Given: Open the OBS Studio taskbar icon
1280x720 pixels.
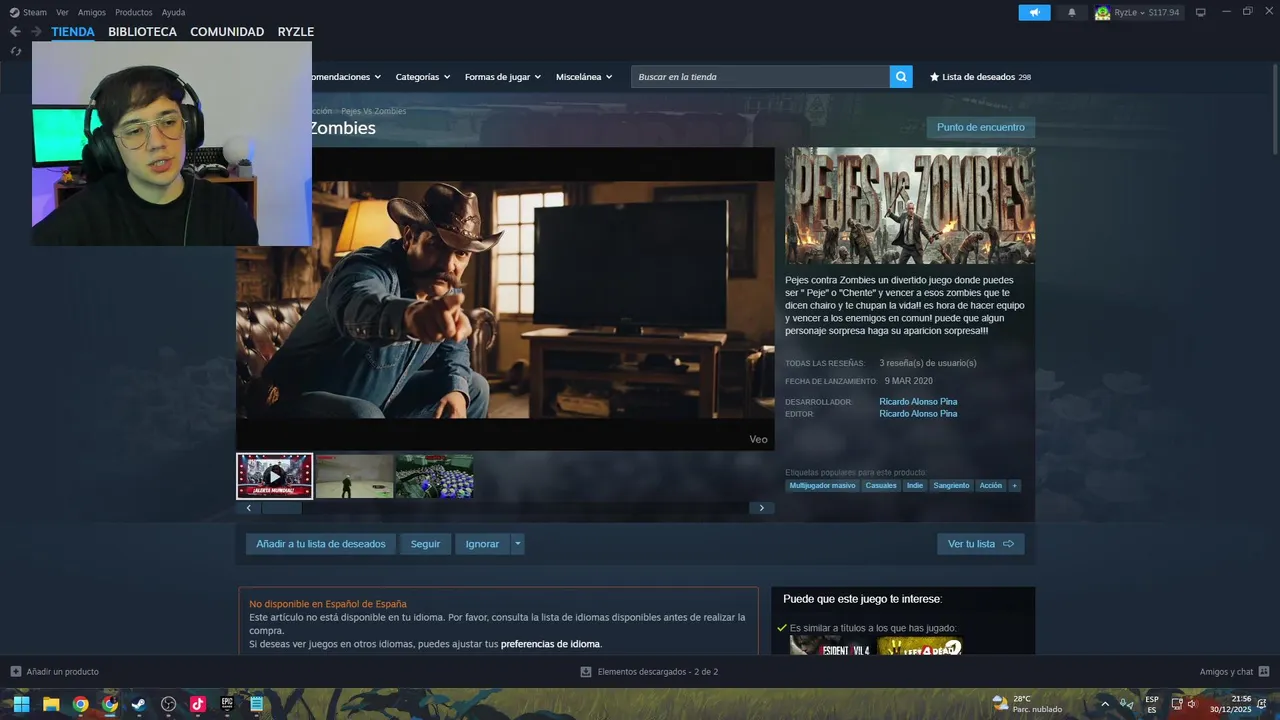Looking at the screenshot, I should coord(168,704).
